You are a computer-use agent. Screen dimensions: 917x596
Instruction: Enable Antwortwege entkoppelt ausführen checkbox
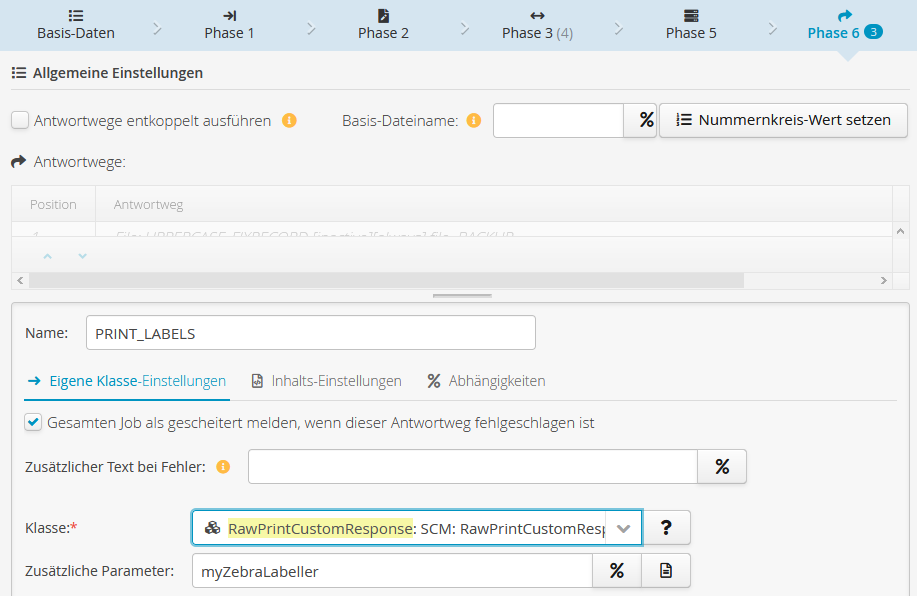pos(20,121)
